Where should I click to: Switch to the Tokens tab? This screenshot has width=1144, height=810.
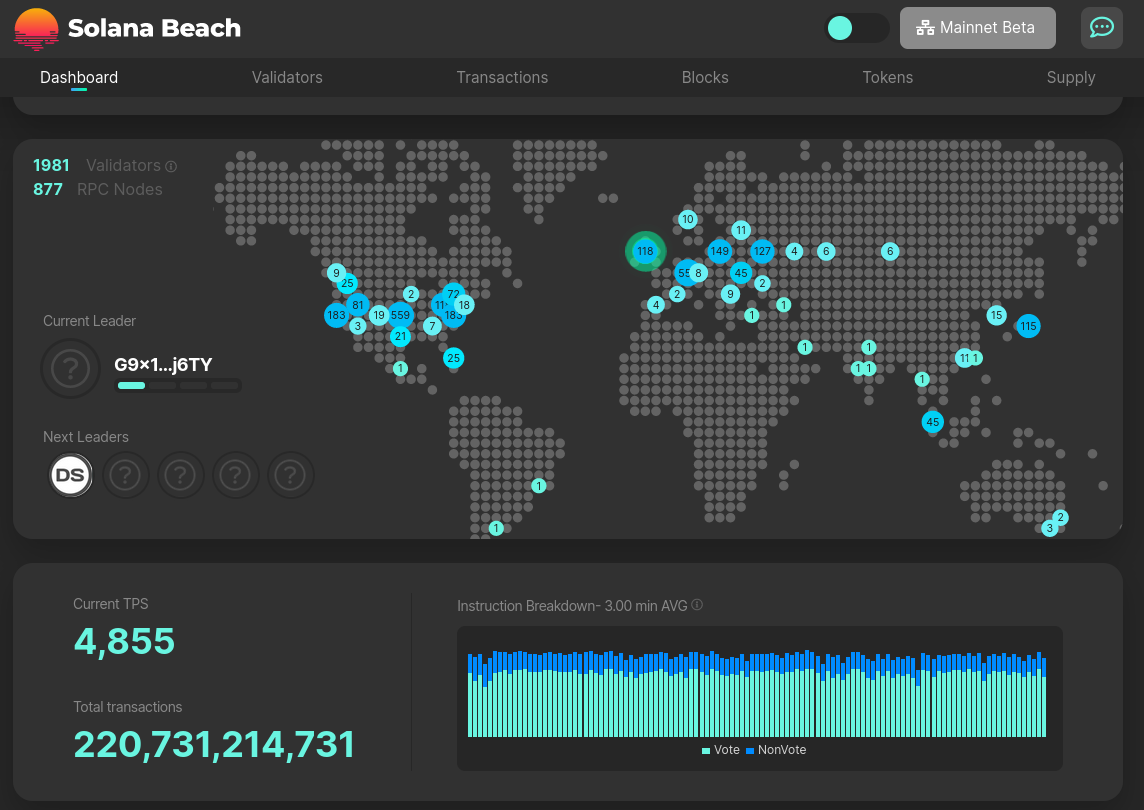pyautogui.click(x=888, y=77)
